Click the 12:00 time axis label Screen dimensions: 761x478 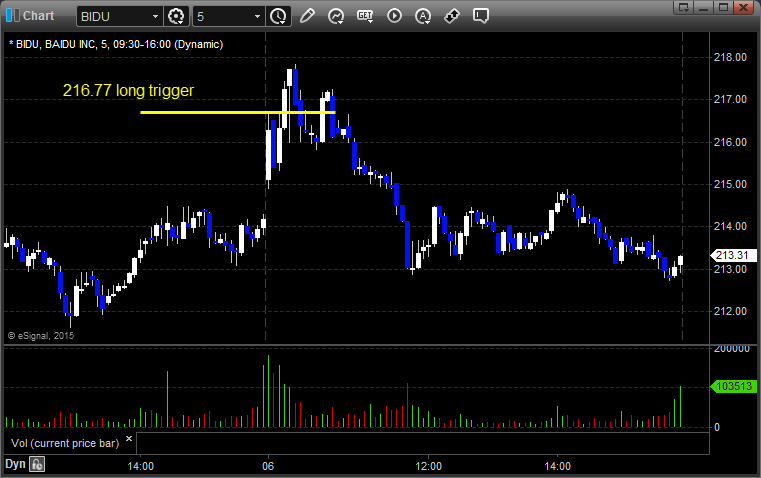pyautogui.click(x=429, y=466)
